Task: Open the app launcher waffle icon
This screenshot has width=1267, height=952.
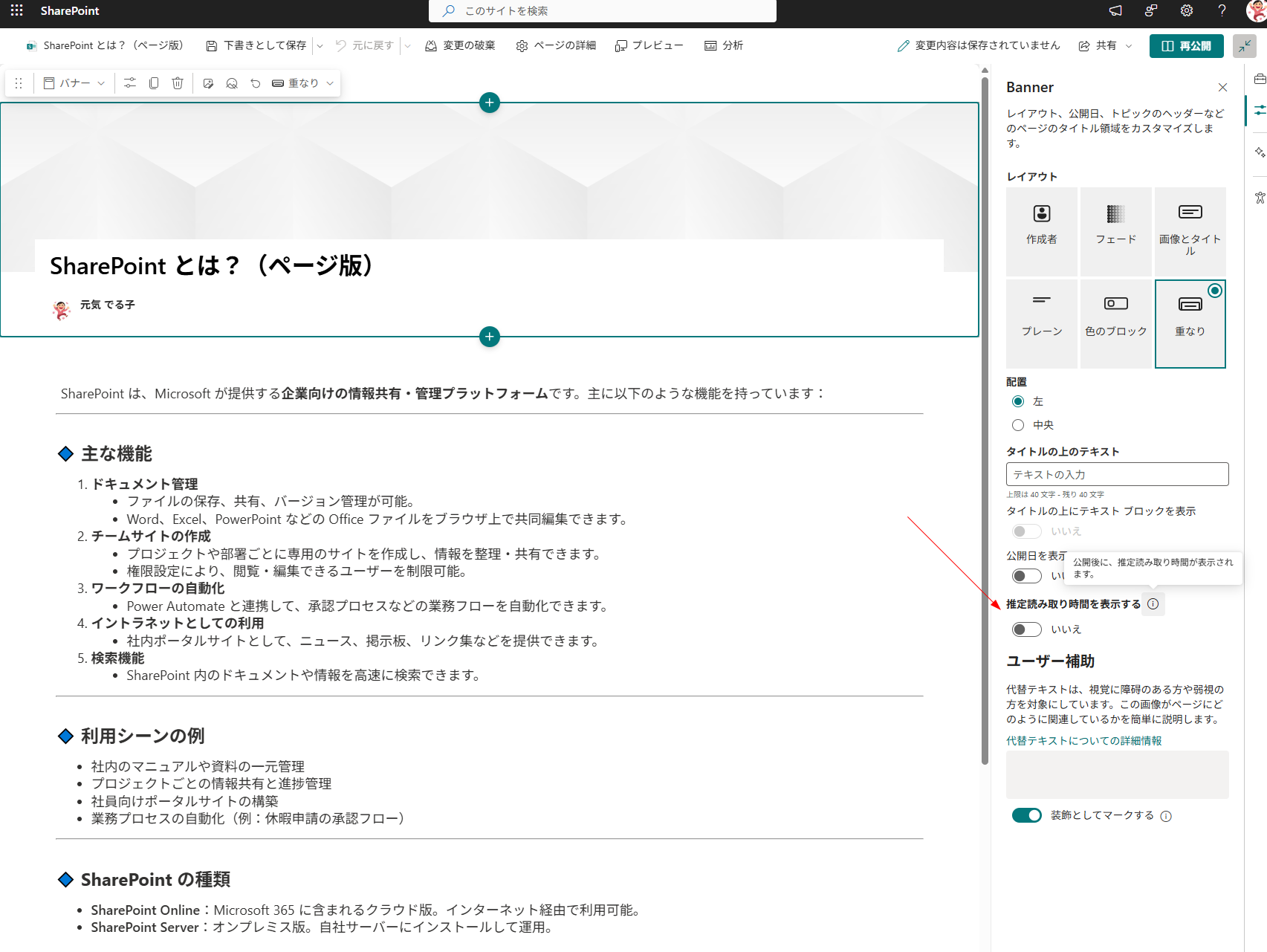Action: click(16, 10)
